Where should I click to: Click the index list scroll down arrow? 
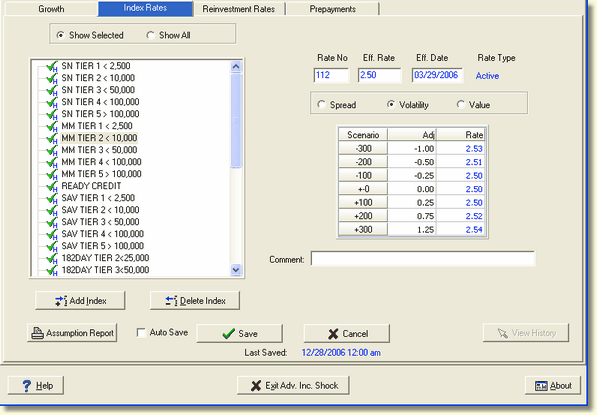point(236,270)
